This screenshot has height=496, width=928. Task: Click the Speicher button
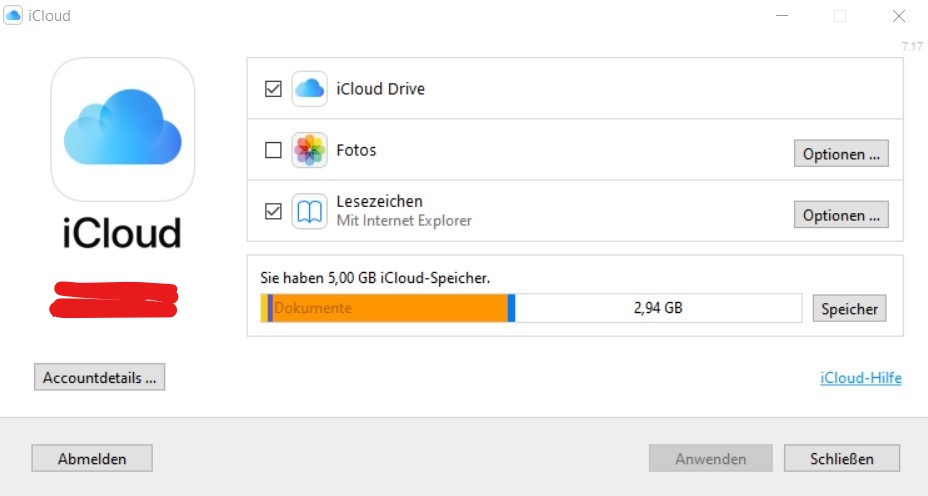point(849,309)
